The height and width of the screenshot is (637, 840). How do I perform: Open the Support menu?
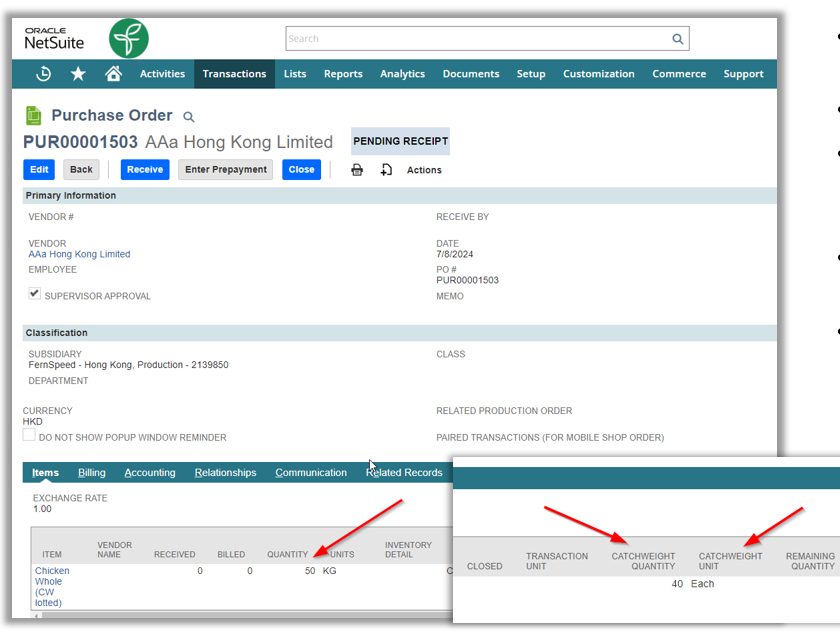point(743,74)
